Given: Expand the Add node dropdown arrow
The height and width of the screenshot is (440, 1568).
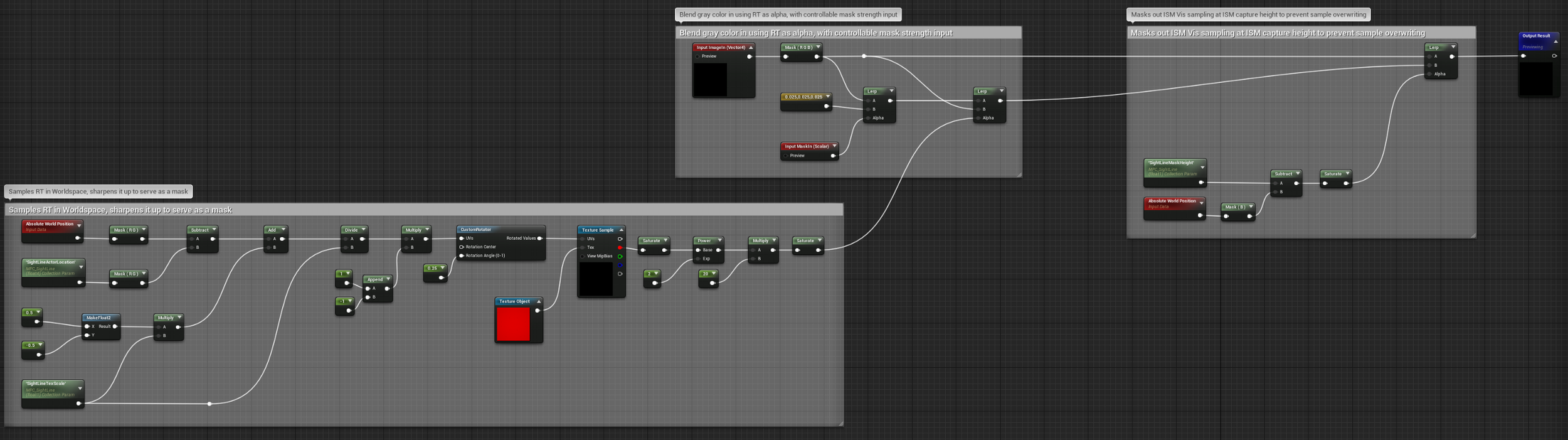Looking at the screenshot, I should coord(283,230).
